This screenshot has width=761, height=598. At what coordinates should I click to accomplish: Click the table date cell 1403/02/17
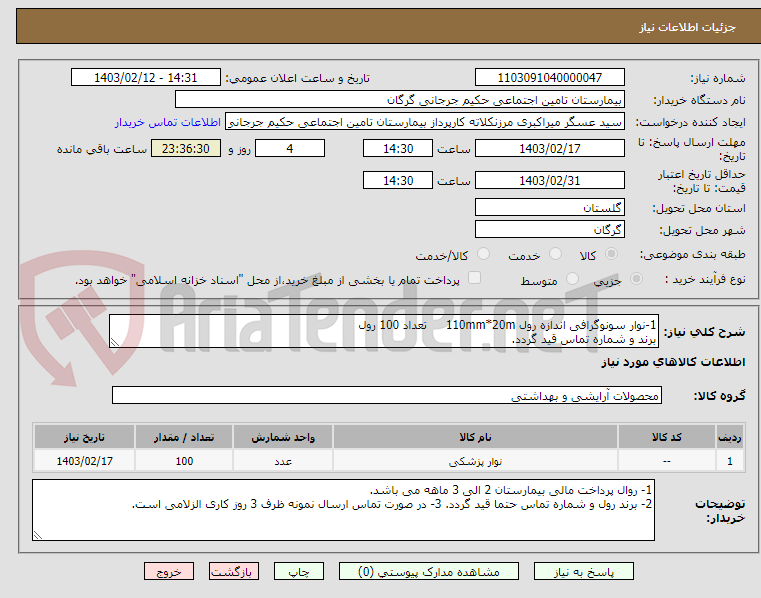[x=84, y=461]
